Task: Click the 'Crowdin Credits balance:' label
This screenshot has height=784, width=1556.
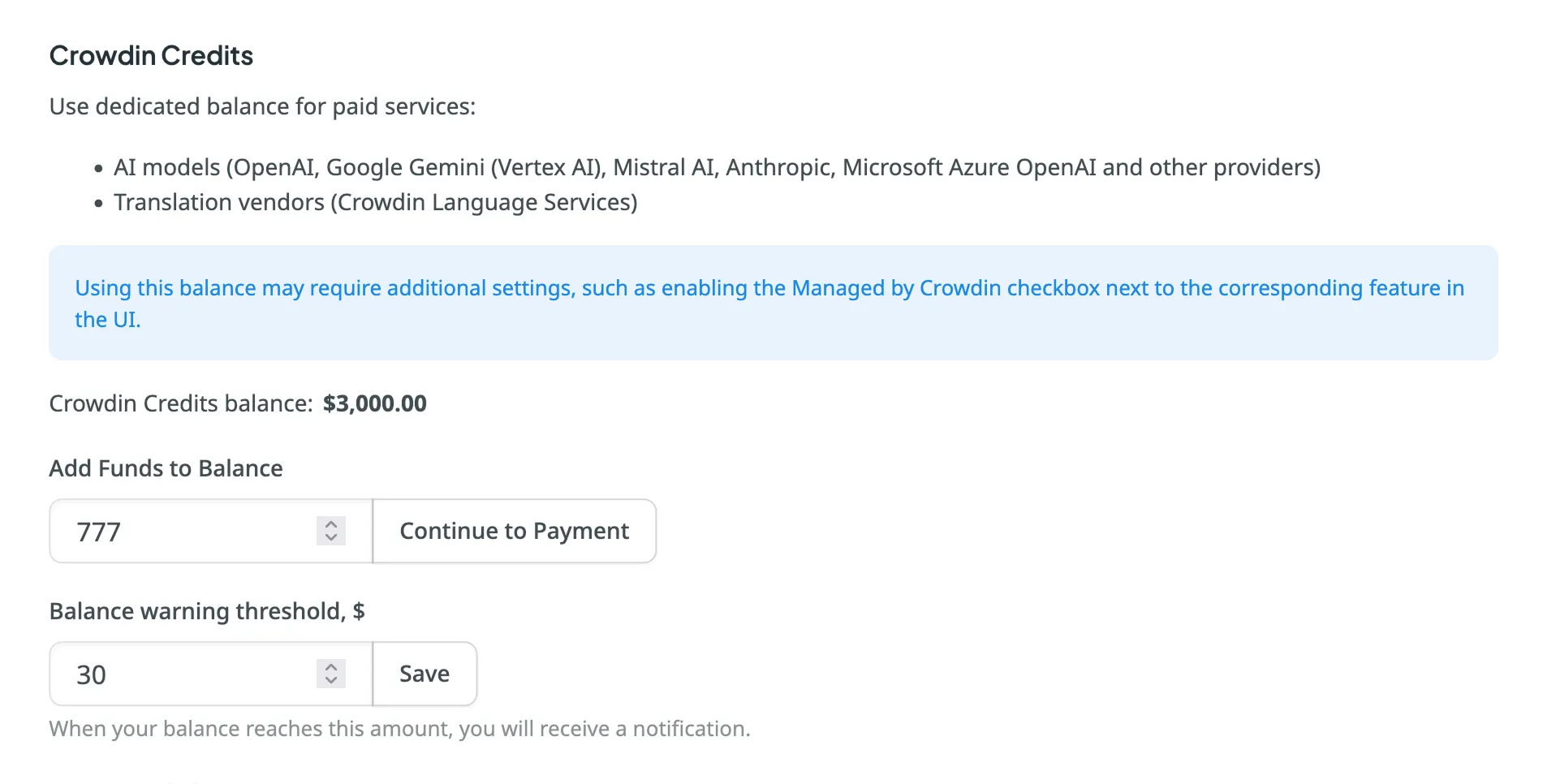Action: click(180, 403)
